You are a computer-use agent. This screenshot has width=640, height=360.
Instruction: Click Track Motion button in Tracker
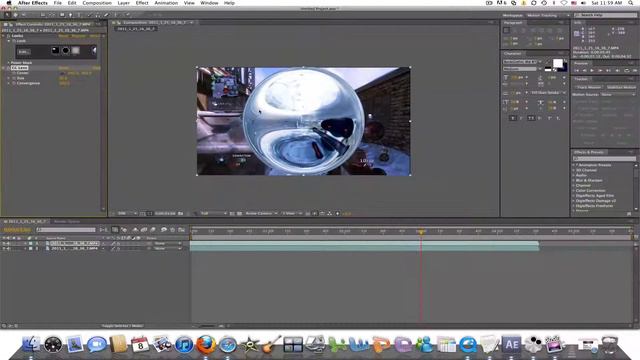click(x=589, y=87)
